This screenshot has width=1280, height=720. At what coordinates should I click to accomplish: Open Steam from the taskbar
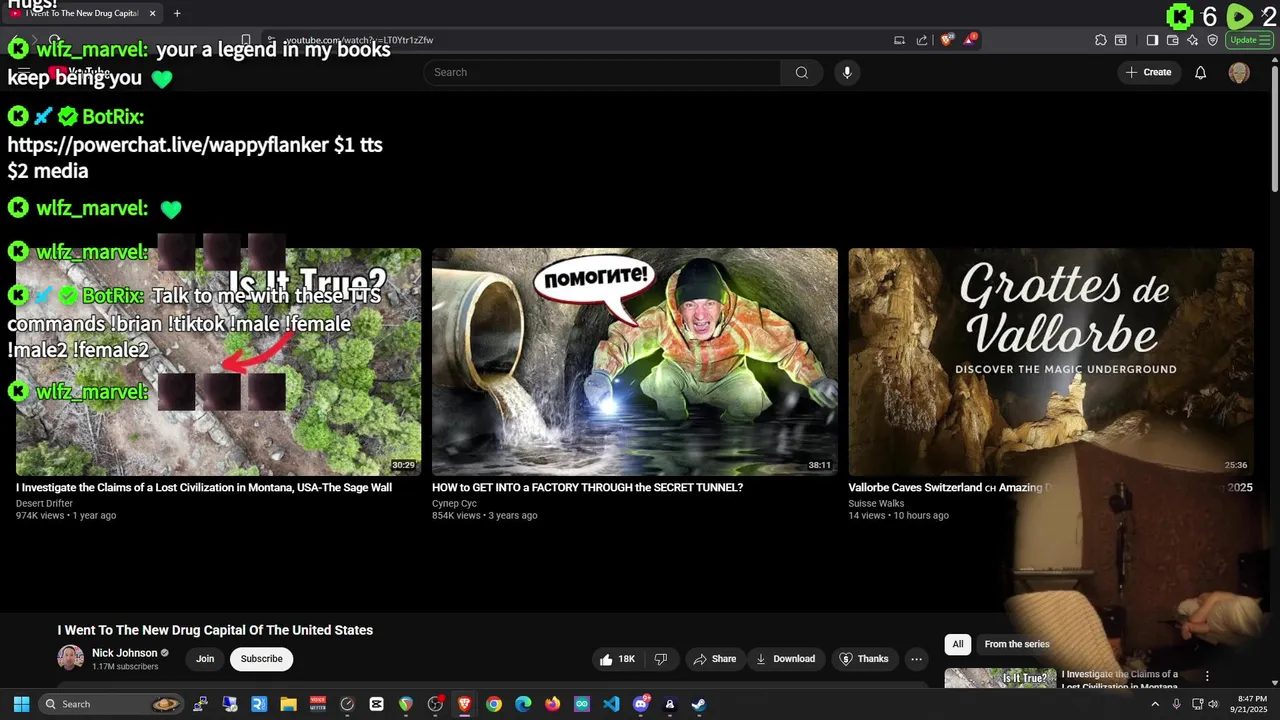699,704
